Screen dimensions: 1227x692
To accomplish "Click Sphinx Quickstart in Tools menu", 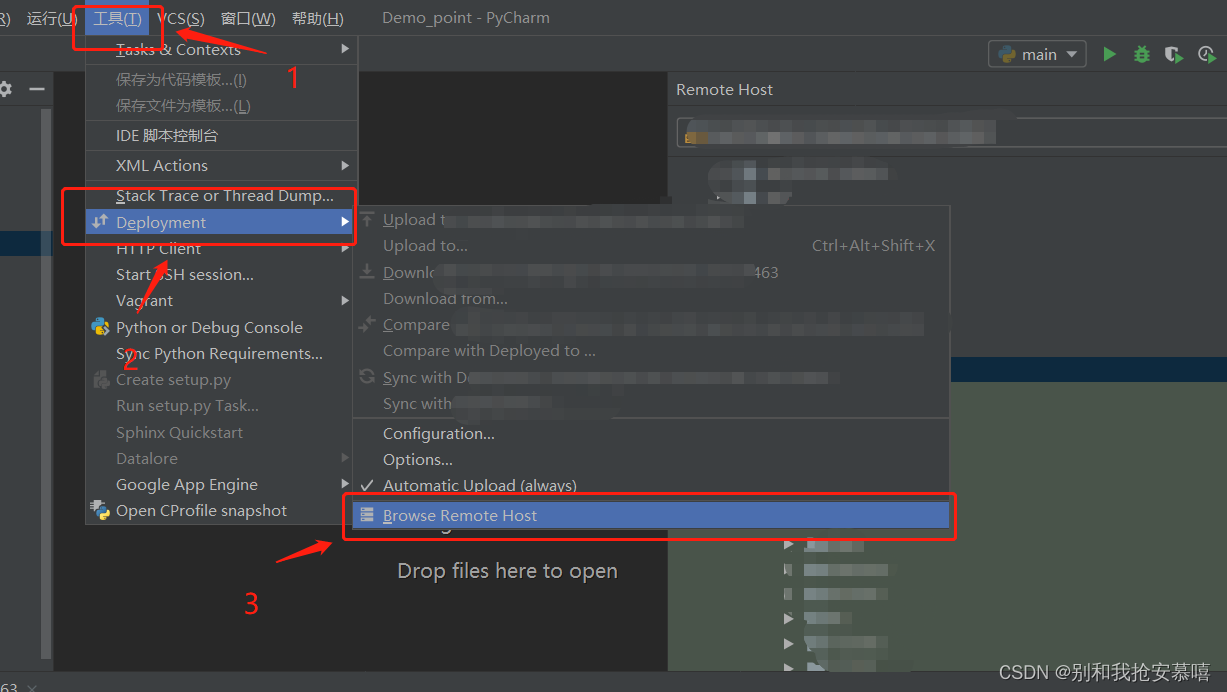I will click(x=221, y=432).
